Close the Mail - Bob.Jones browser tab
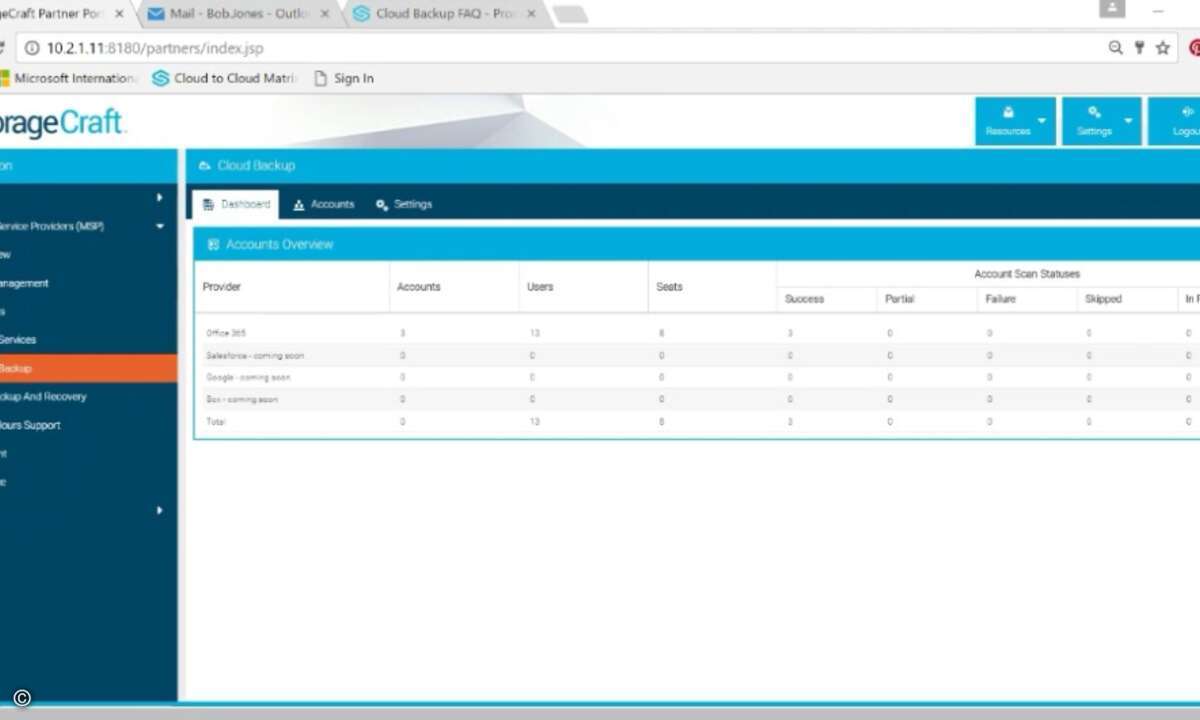Image resolution: width=1200 pixels, height=720 pixels. 324,14
